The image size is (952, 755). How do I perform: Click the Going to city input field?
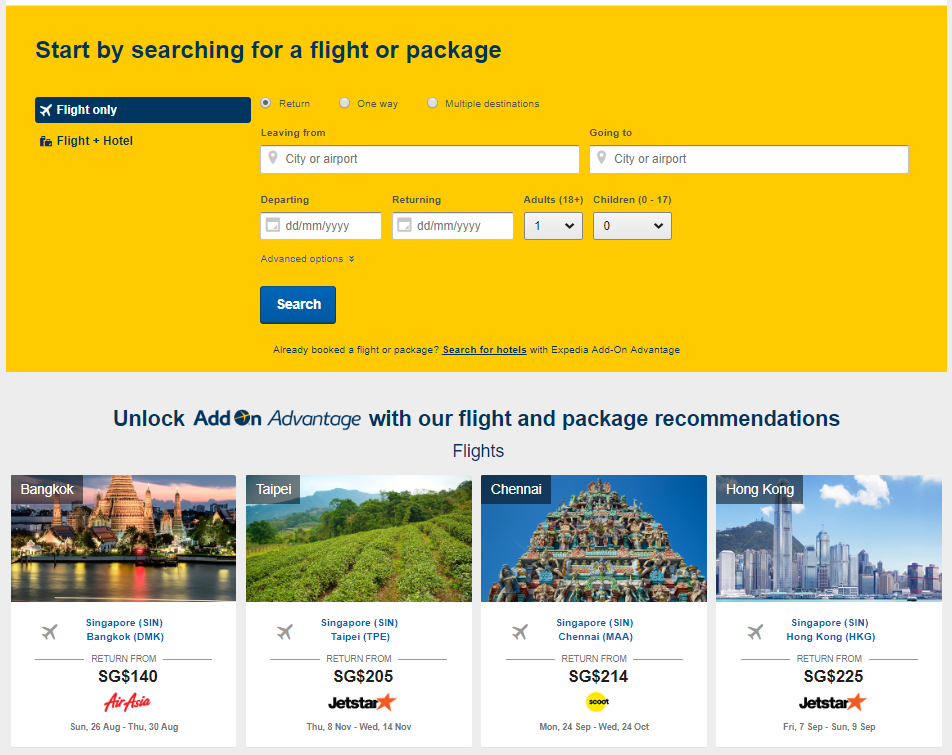758,159
